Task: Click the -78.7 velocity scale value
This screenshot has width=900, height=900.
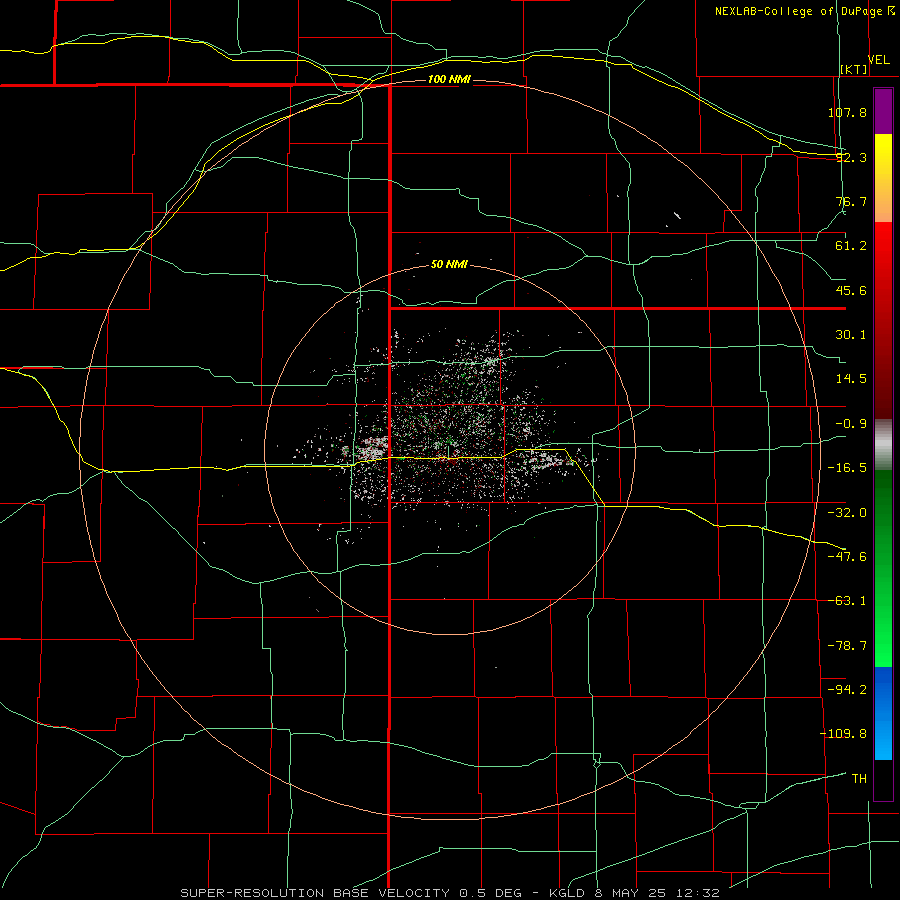Action: 847,646
